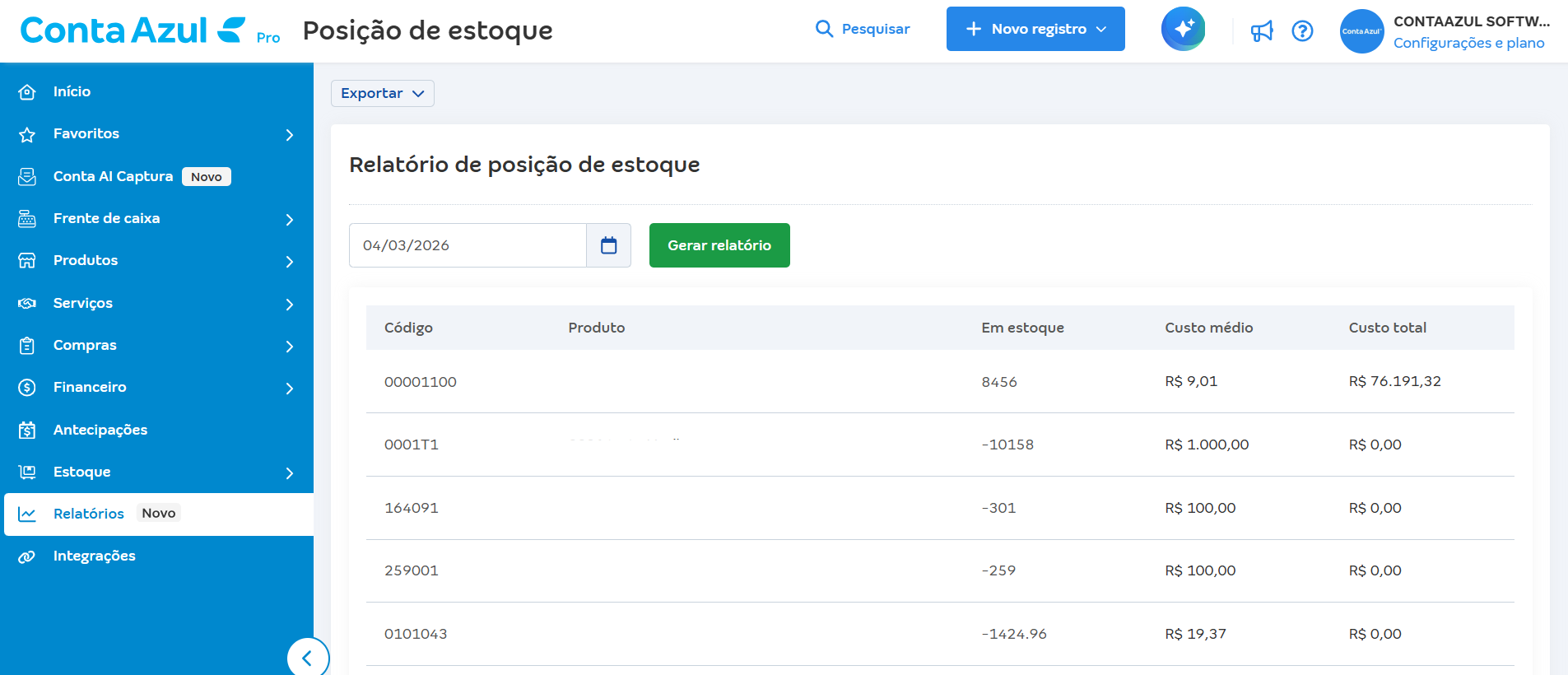This screenshot has width=1568, height=675.
Task: Click the report date input field
Action: [467, 245]
